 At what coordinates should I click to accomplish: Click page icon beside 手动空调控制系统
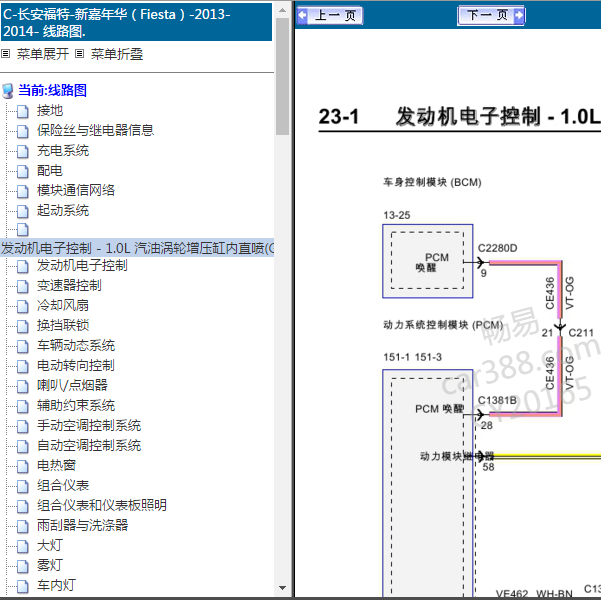point(23,426)
